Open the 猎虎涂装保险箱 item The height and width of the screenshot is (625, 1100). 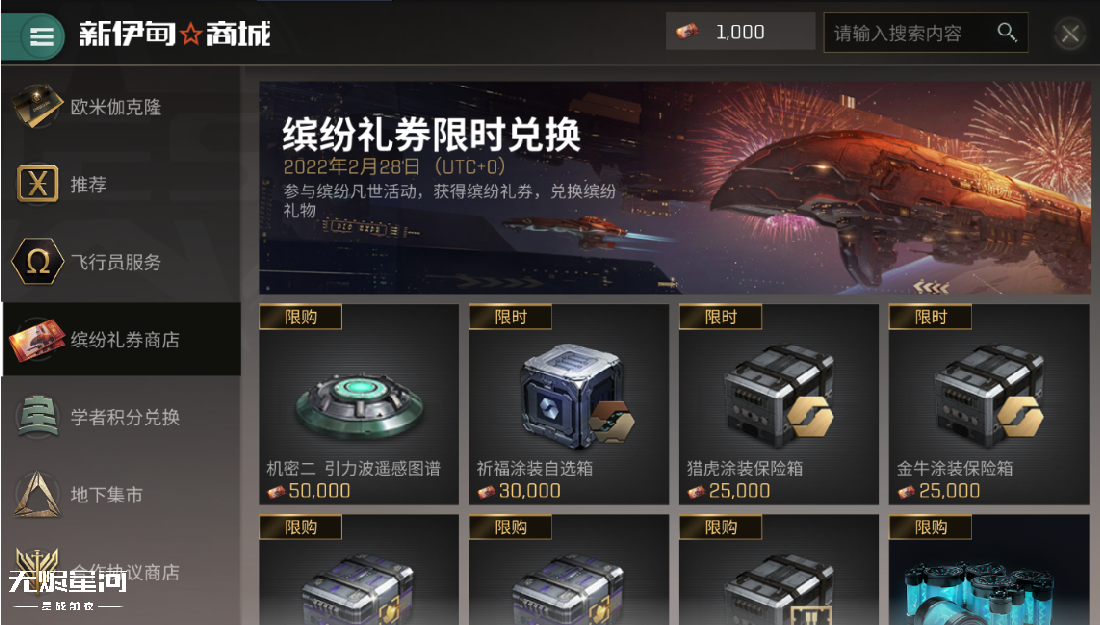pos(779,404)
